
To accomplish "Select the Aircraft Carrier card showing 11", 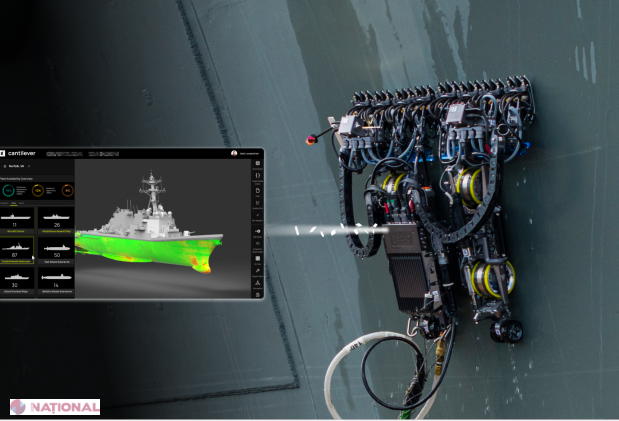I will (x=18, y=220).
